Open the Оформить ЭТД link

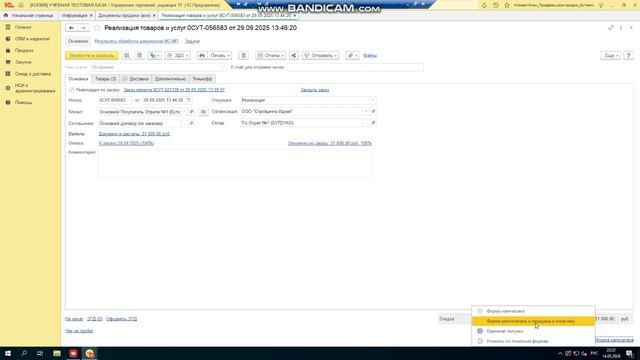tap(122, 319)
